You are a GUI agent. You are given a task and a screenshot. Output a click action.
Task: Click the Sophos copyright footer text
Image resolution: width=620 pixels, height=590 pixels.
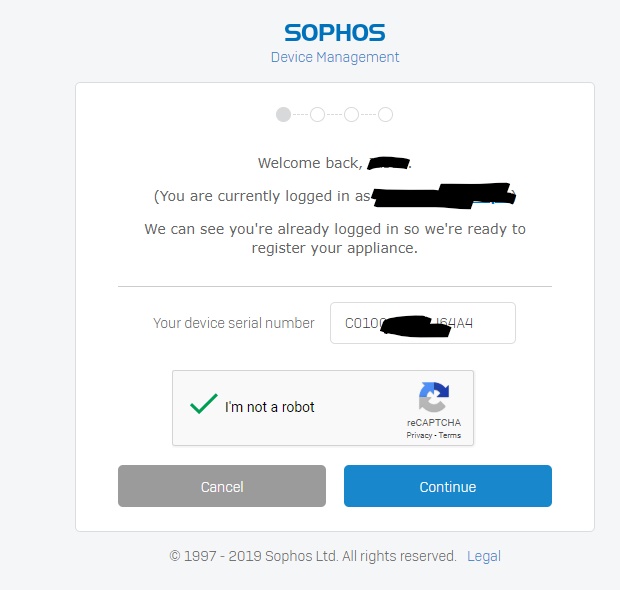[x=312, y=556]
